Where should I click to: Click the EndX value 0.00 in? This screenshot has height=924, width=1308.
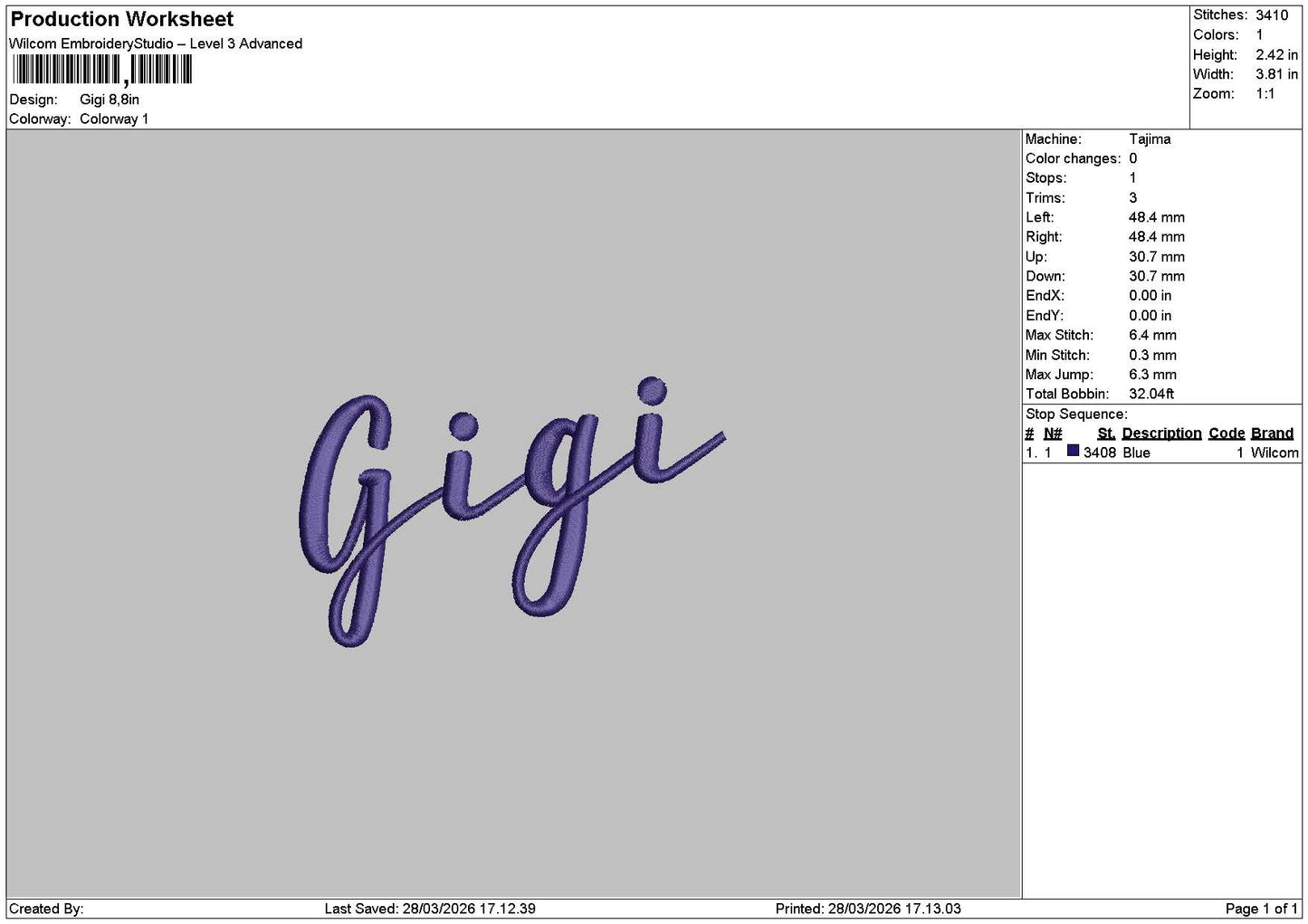1150,296
